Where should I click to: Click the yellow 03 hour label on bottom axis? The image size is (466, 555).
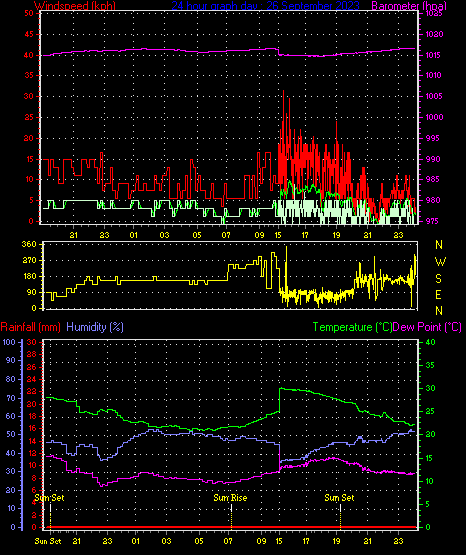(166, 541)
